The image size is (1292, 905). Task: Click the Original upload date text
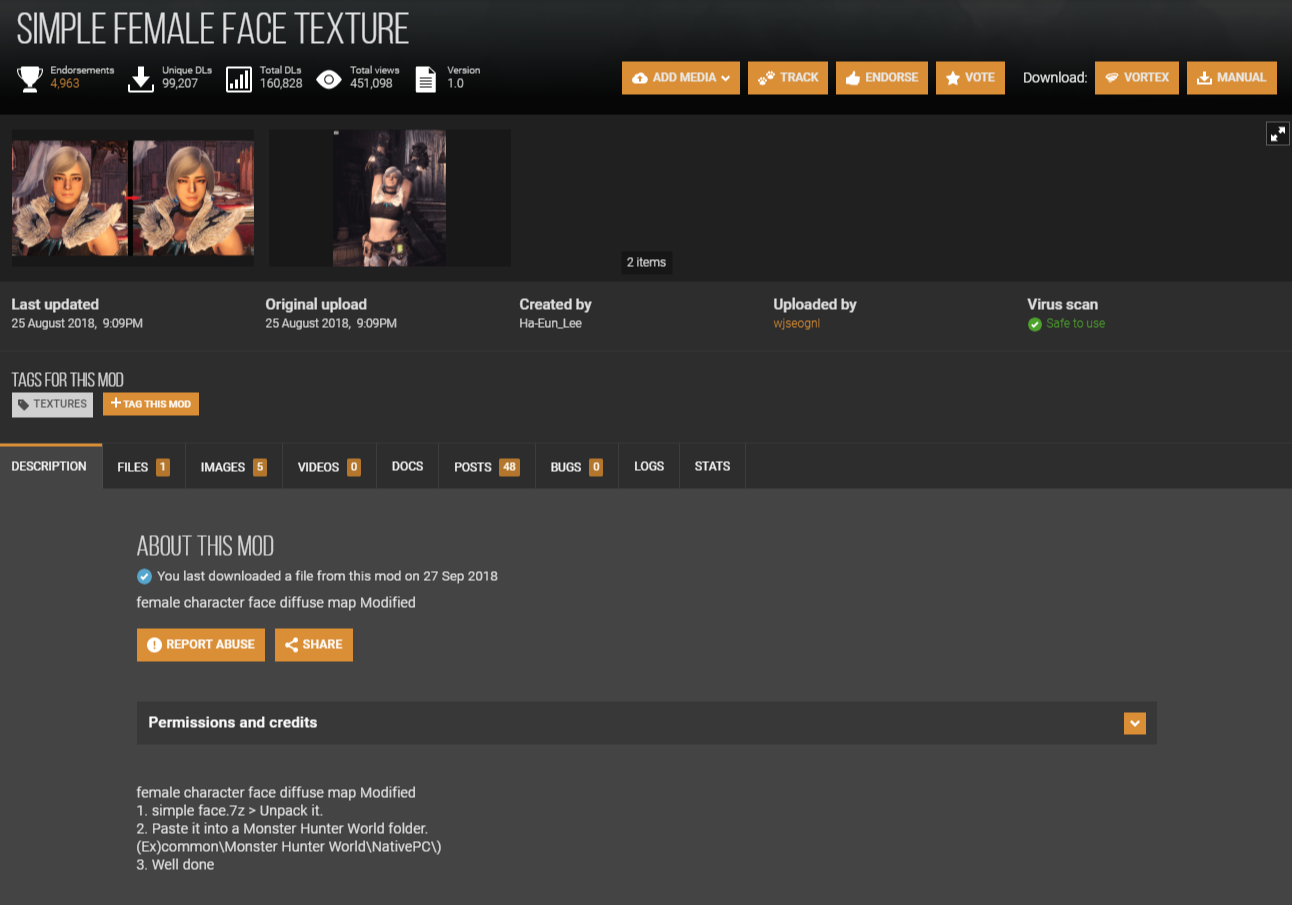pyautogui.click(x=331, y=324)
